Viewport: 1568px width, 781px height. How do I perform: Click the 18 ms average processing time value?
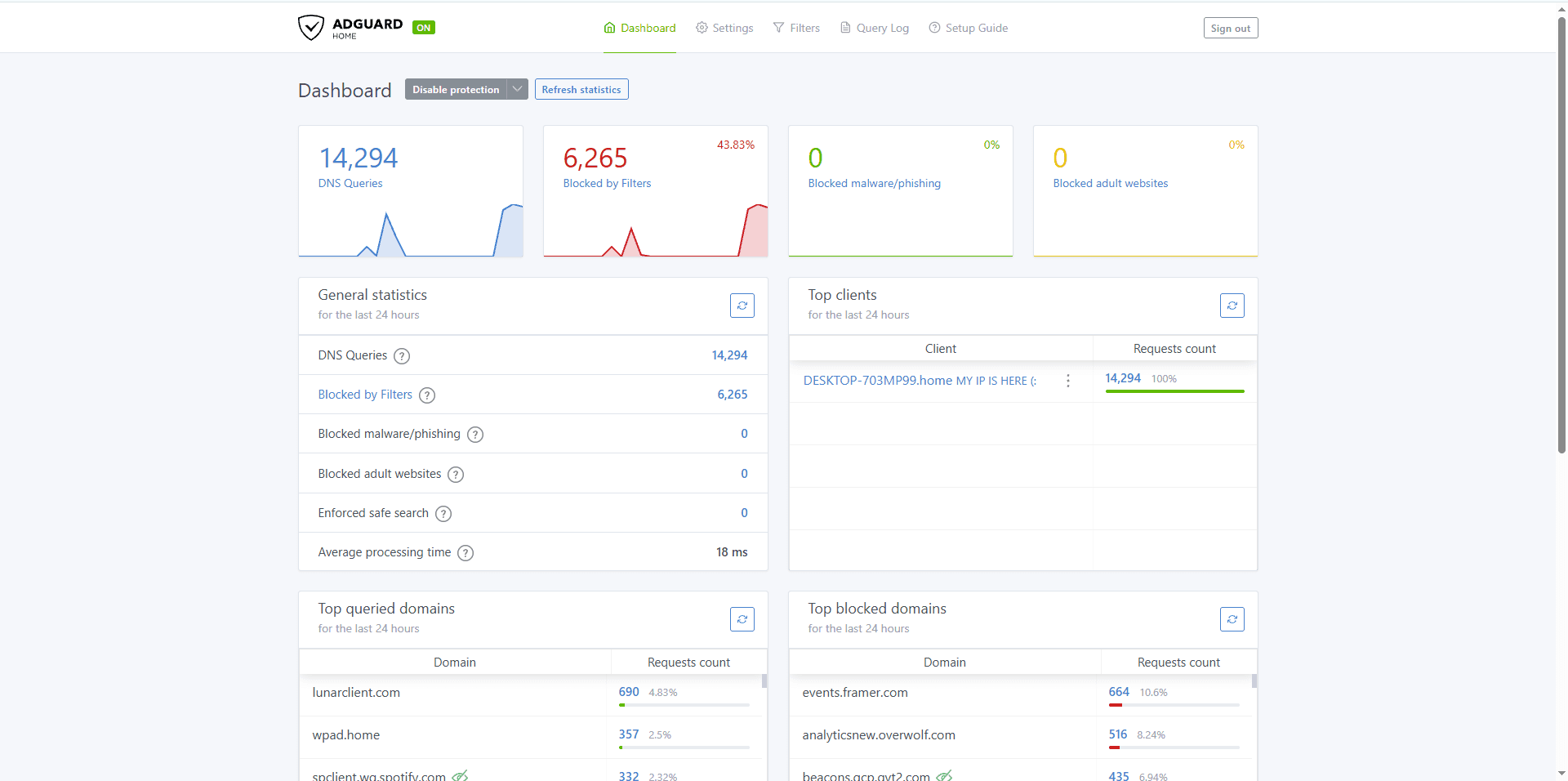click(732, 552)
